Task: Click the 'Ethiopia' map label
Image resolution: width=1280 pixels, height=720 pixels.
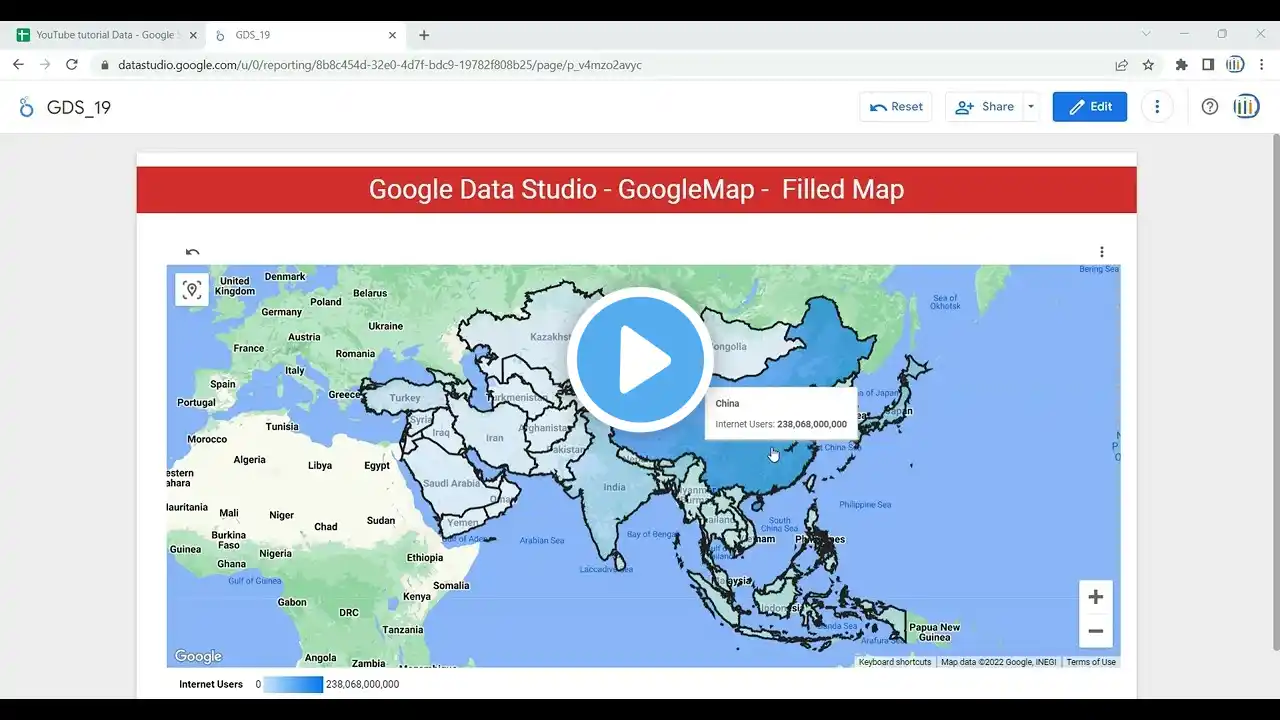Action: point(425,558)
